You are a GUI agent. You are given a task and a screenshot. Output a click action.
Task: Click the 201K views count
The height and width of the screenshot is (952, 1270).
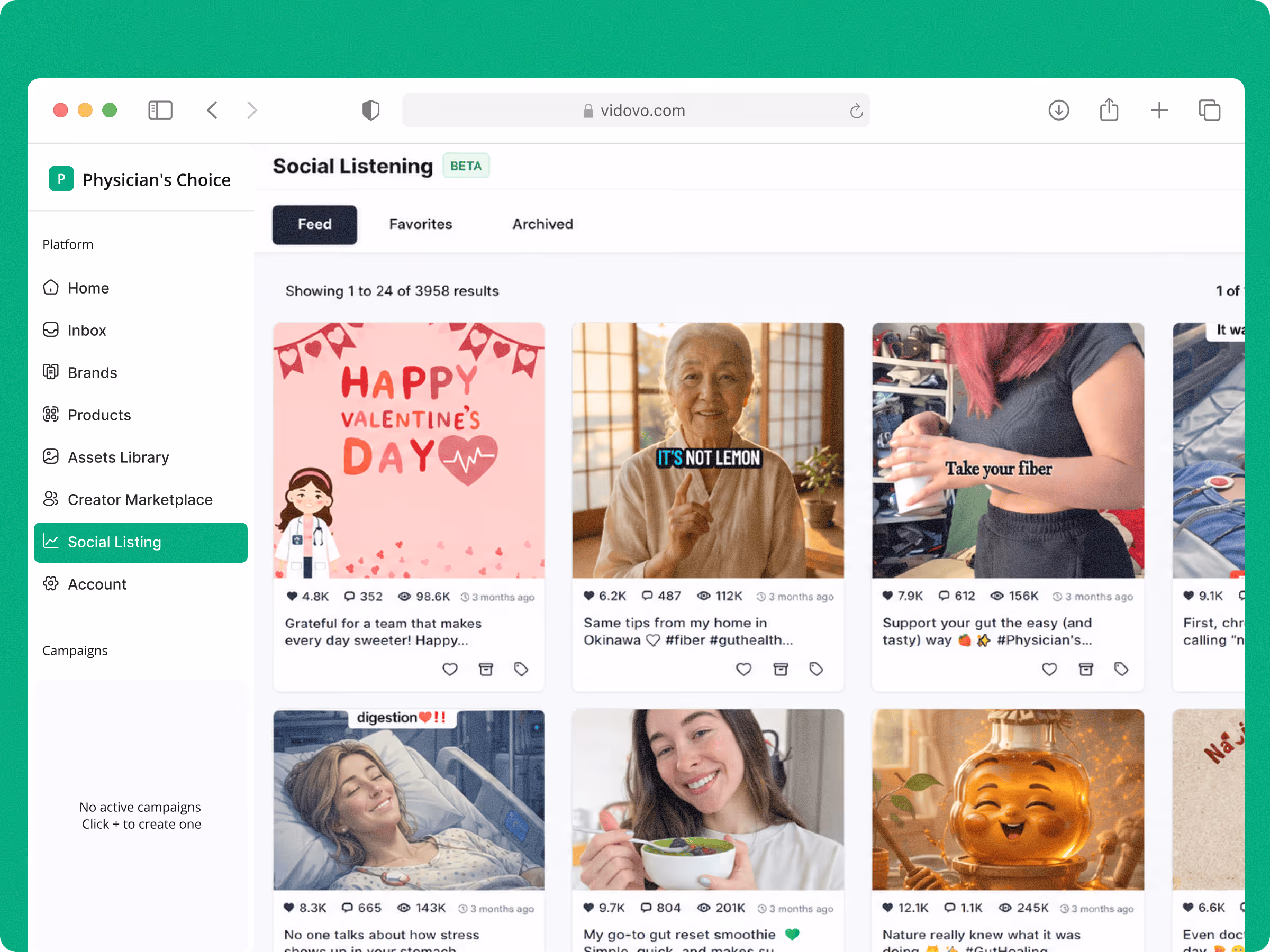click(721, 908)
